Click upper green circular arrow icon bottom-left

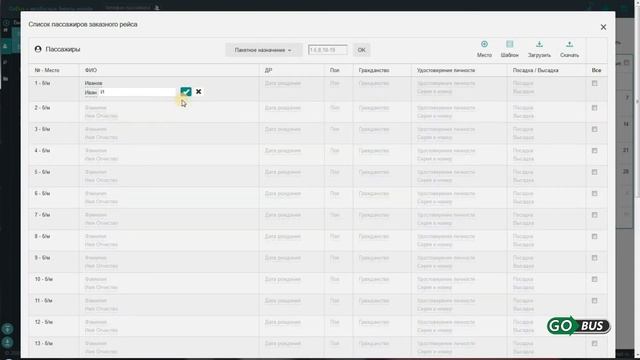point(7,329)
